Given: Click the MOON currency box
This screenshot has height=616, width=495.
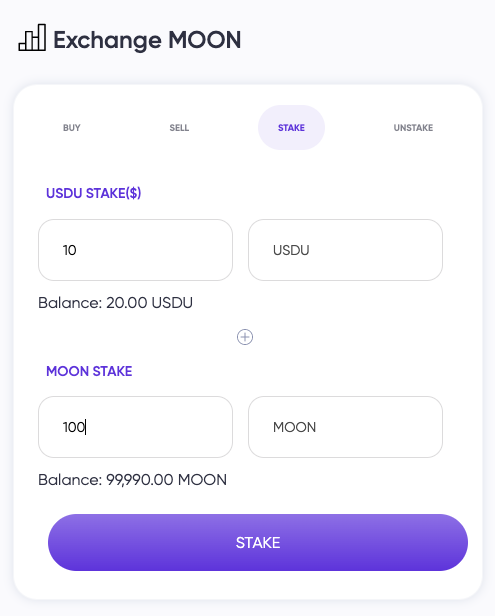Looking at the screenshot, I should click(345, 427).
